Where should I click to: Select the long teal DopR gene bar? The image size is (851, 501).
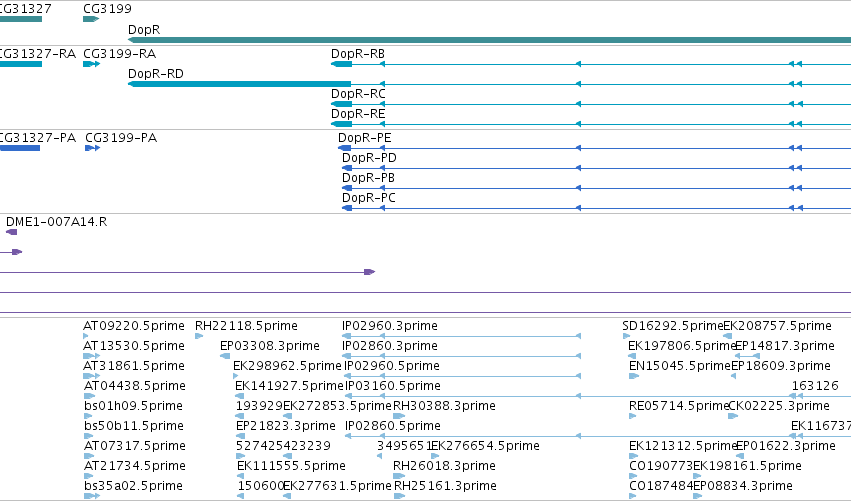click(489, 40)
